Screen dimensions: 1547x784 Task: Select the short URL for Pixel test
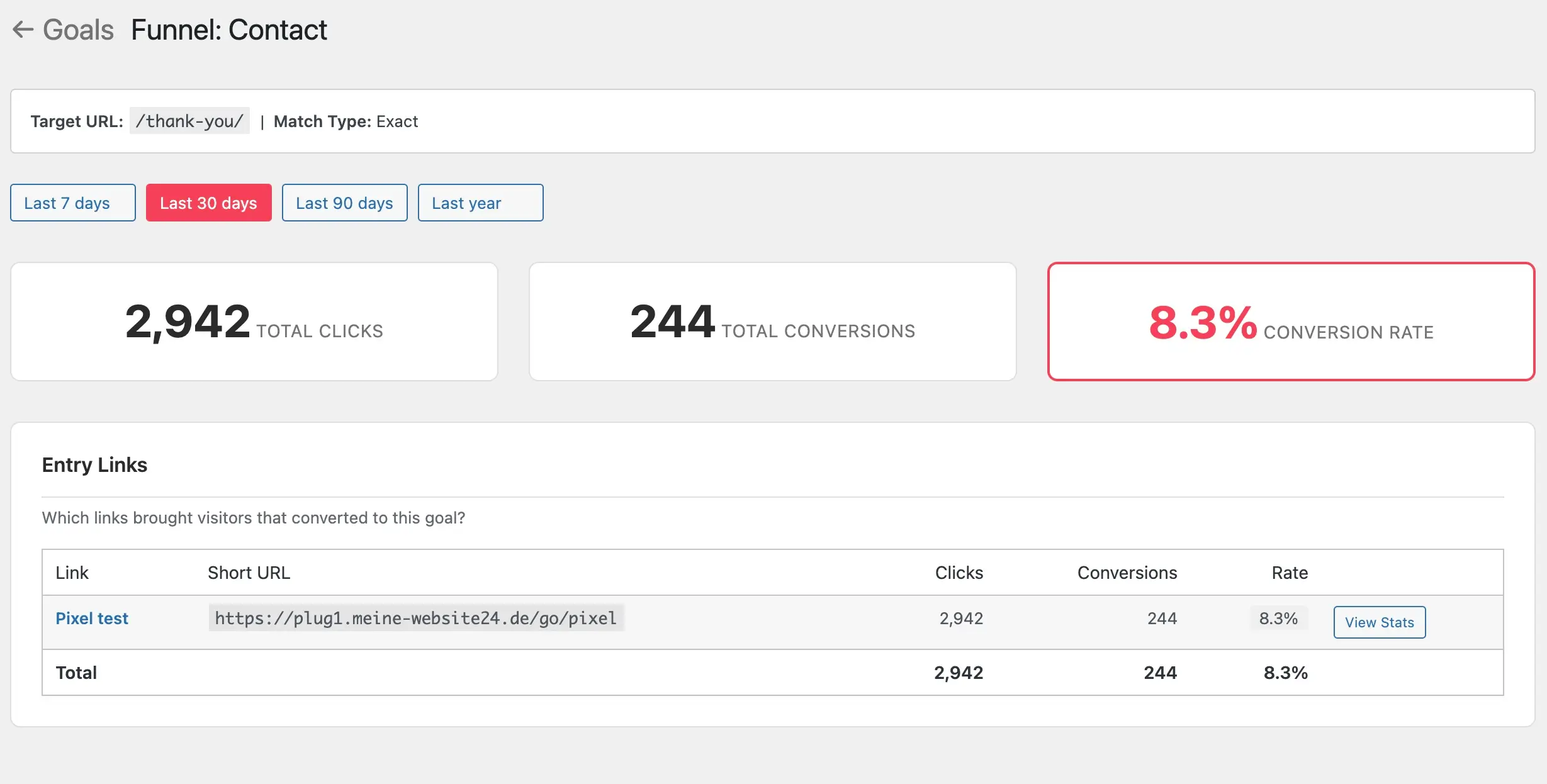point(415,618)
